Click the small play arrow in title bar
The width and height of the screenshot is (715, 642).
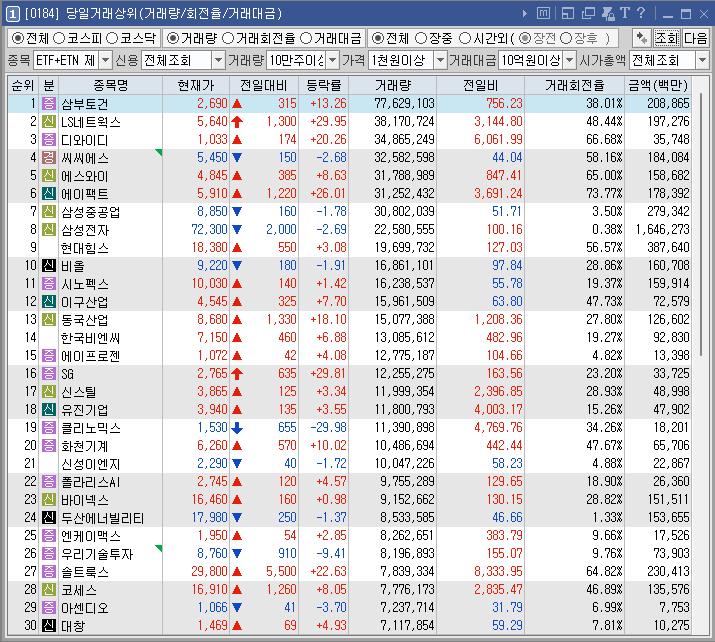coord(525,14)
